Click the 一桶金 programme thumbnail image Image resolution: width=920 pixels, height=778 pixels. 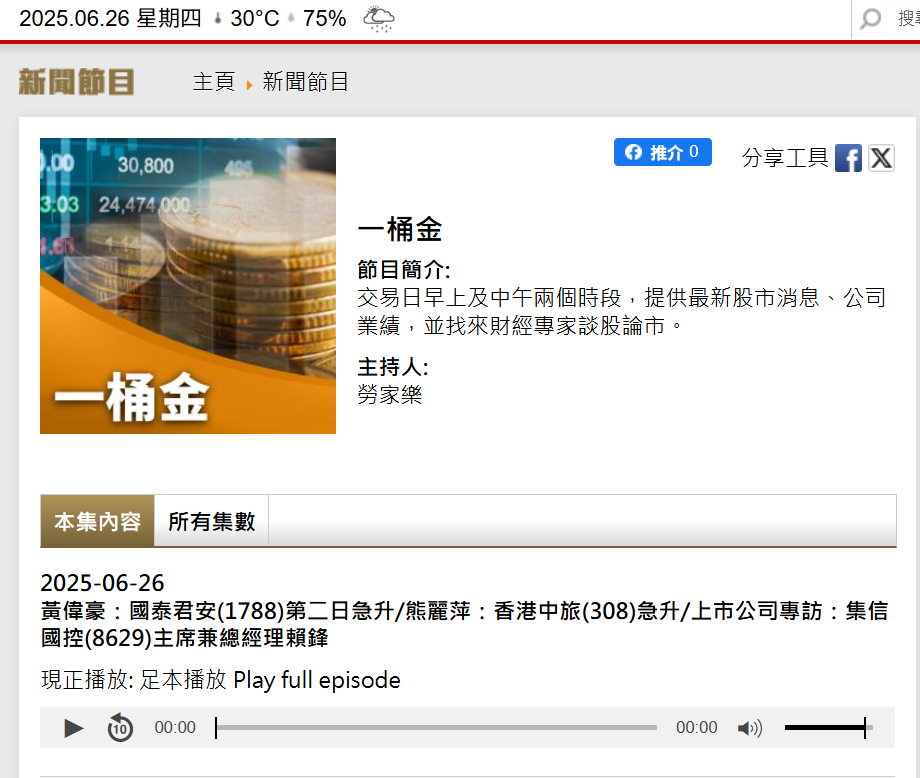(188, 286)
